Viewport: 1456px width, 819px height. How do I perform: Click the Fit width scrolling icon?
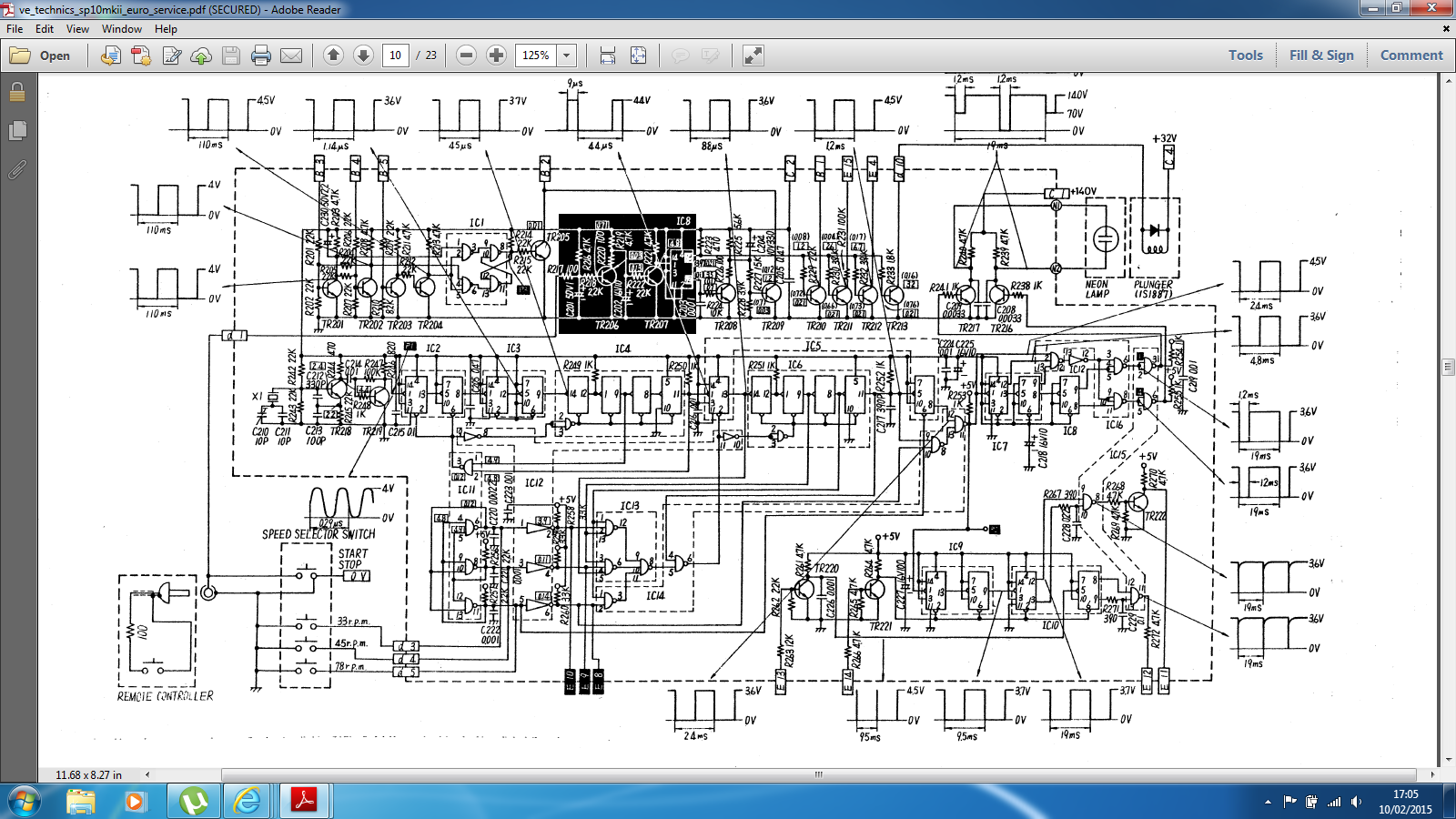tap(608, 56)
